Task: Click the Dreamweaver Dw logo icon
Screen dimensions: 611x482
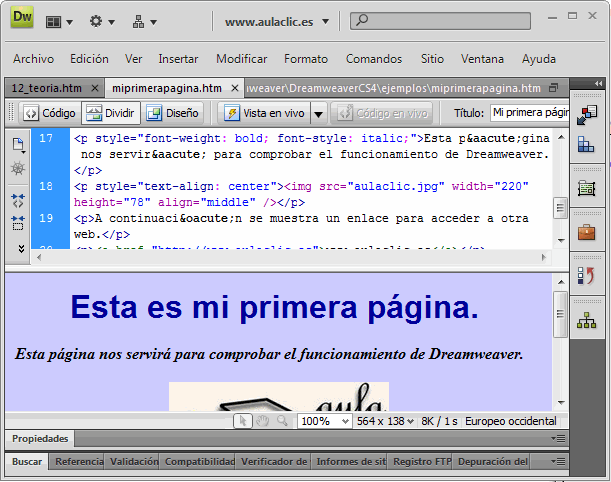Action: [22, 17]
